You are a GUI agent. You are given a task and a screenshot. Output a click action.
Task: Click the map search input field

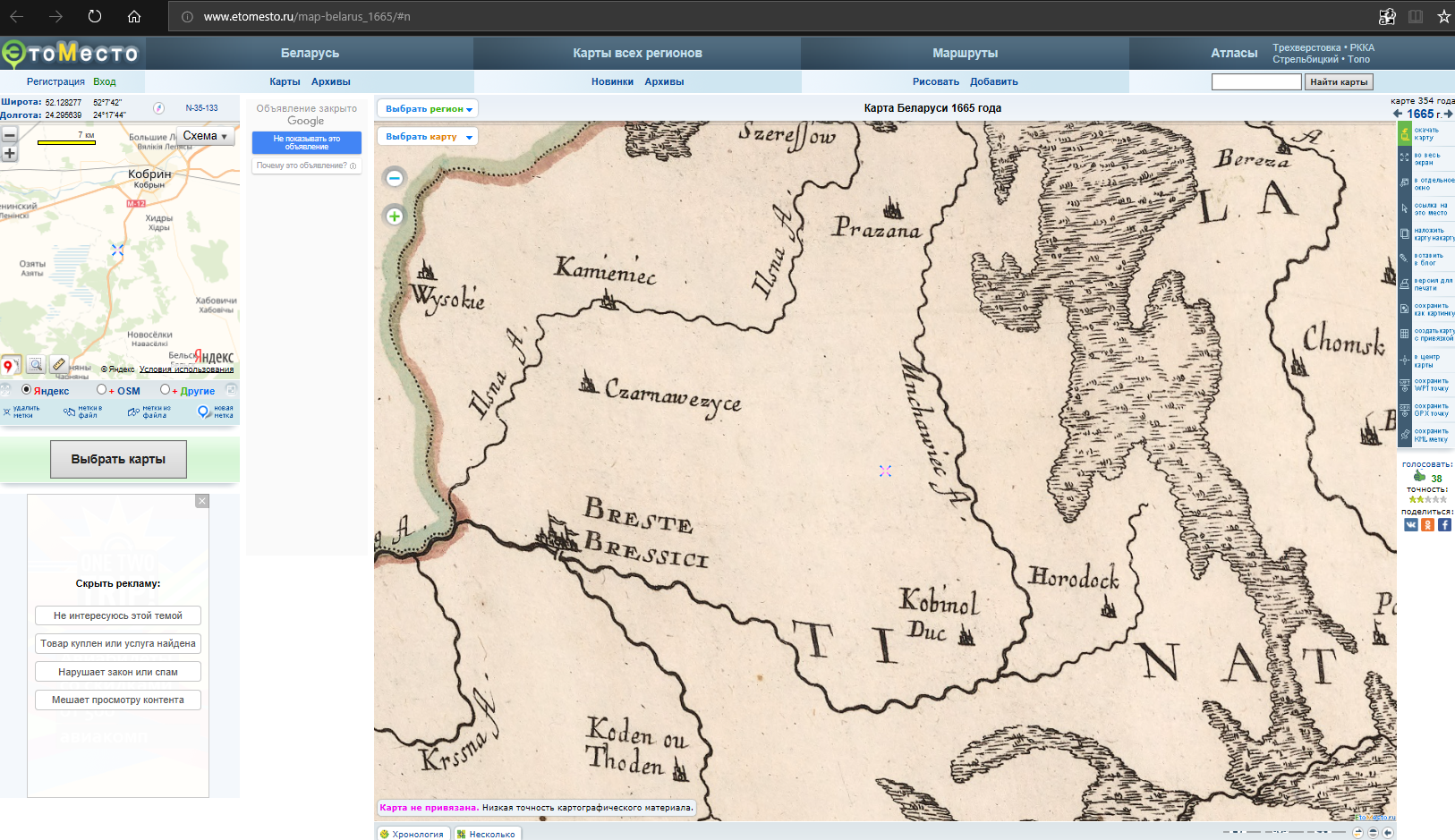point(1256,81)
